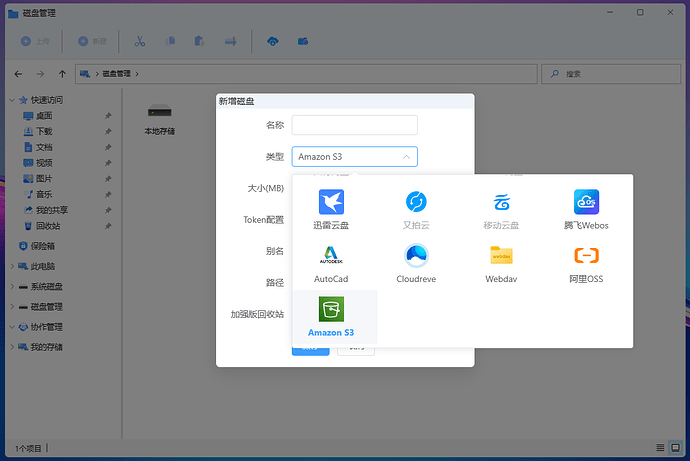Open 视频 in the sidebar
The image size is (690, 461).
[44, 163]
